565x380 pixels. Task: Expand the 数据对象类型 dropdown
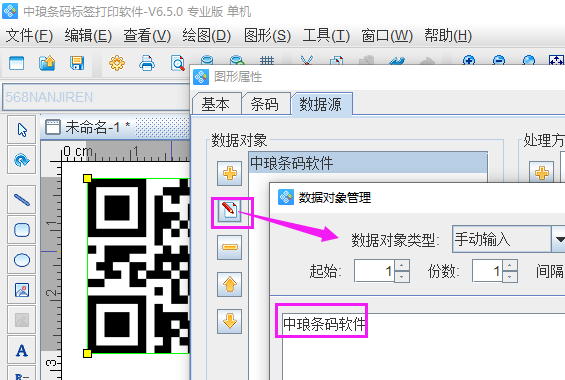(x=558, y=239)
